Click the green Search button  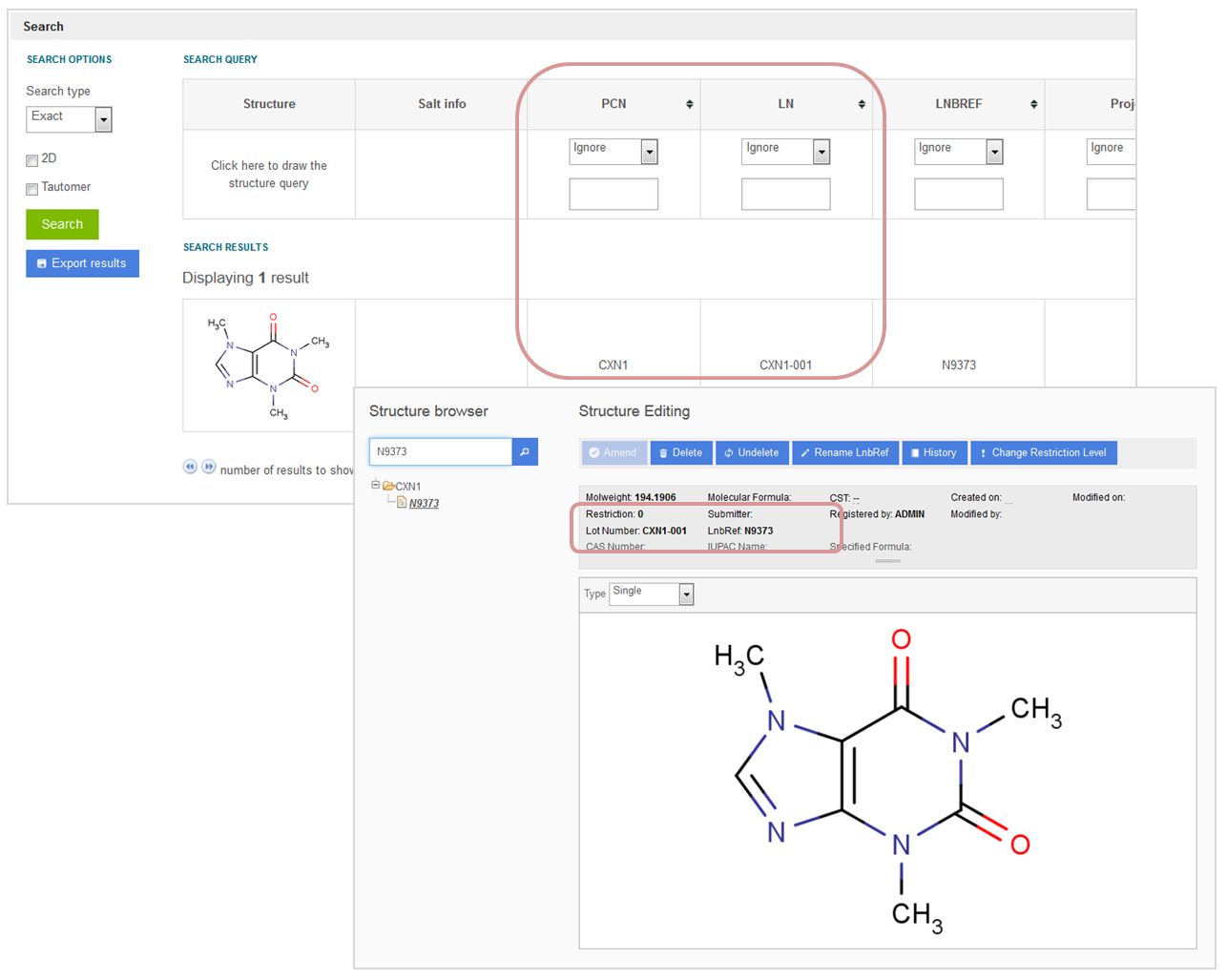(62, 224)
